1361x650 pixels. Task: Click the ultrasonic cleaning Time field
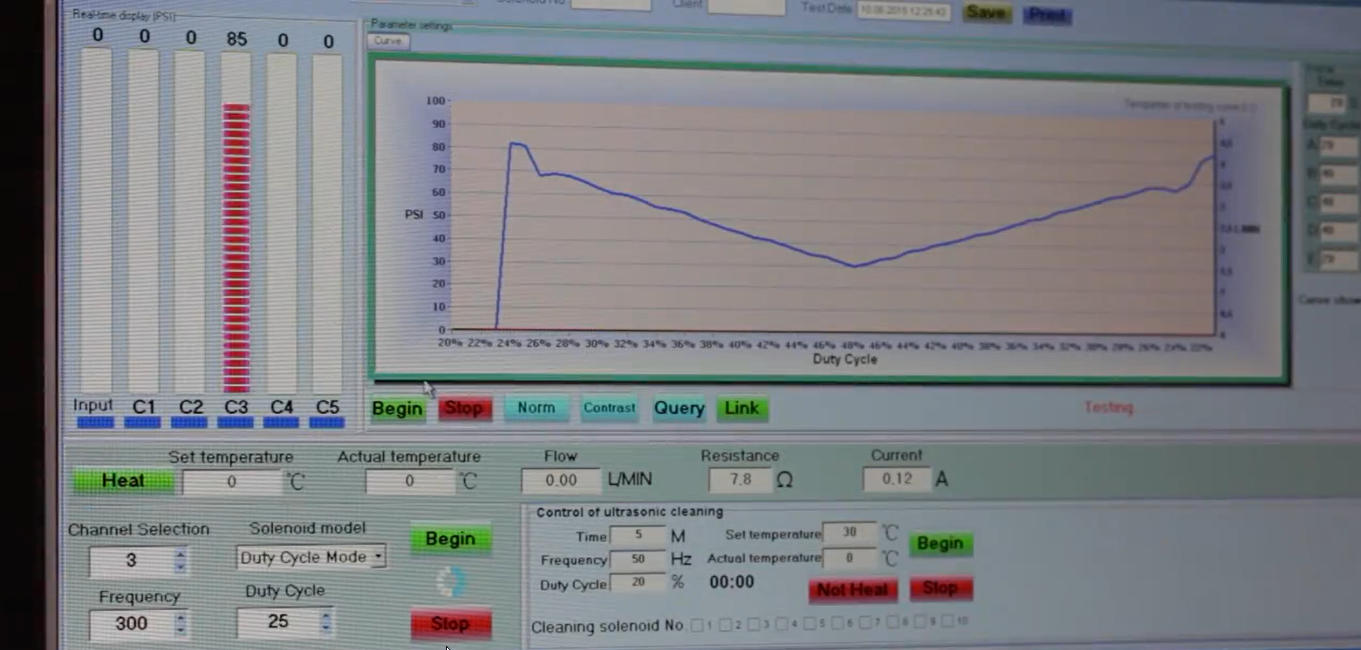pos(638,536)
